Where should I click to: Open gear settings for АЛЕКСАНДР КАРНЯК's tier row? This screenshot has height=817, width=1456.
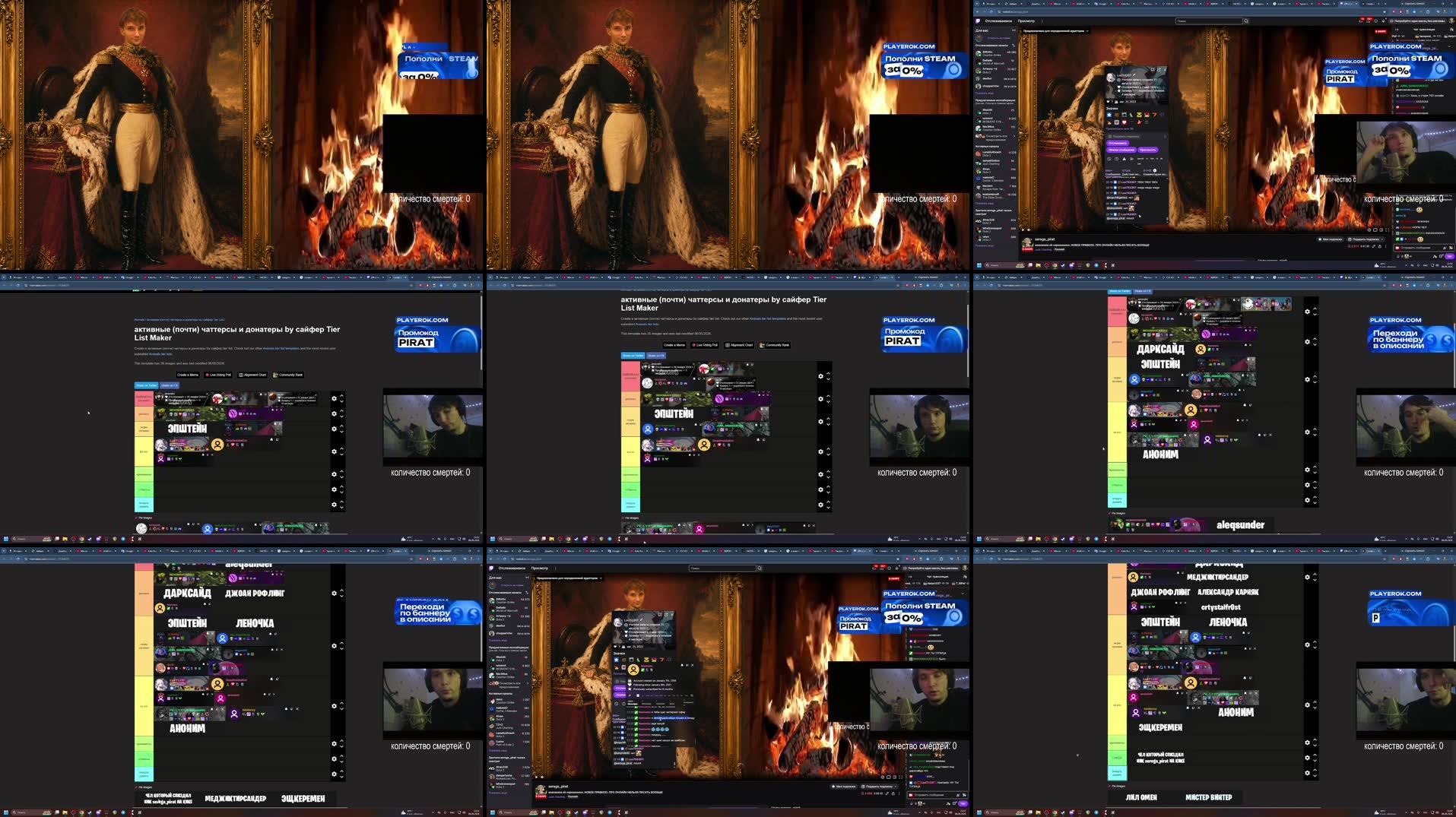pos(1307,577)
